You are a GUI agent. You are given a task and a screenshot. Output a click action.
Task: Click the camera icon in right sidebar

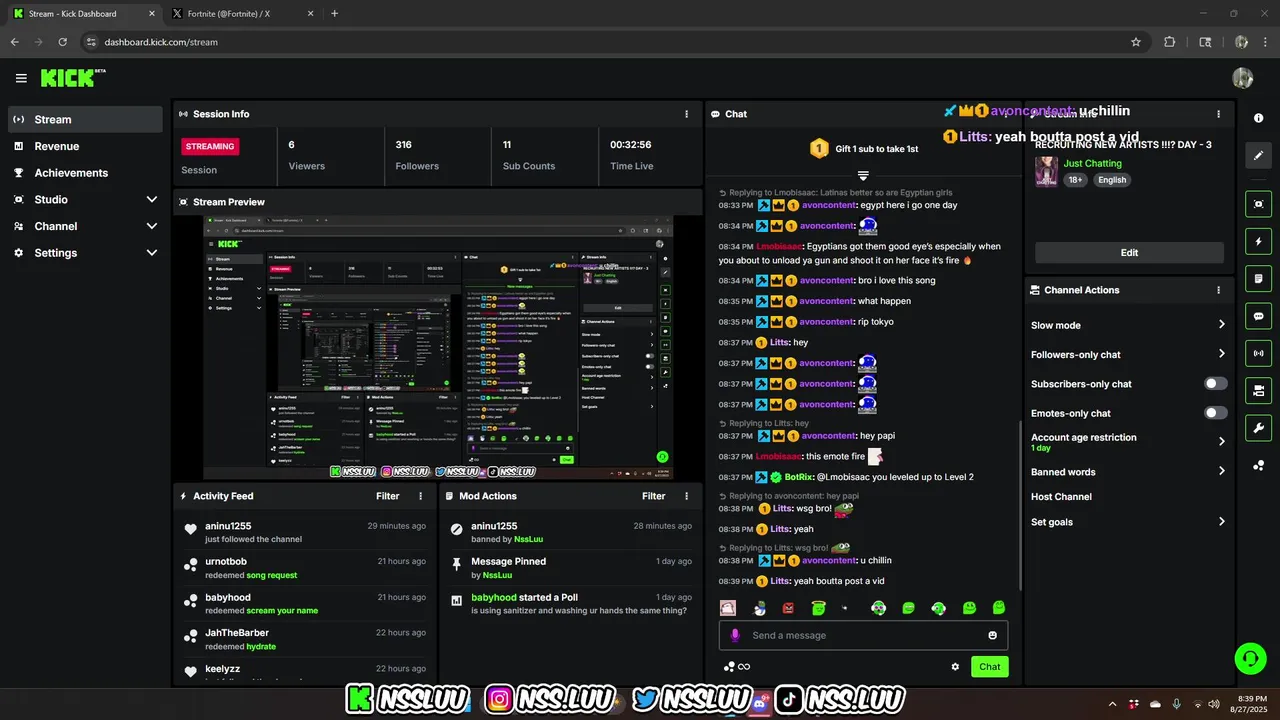tap(1258, 390)
